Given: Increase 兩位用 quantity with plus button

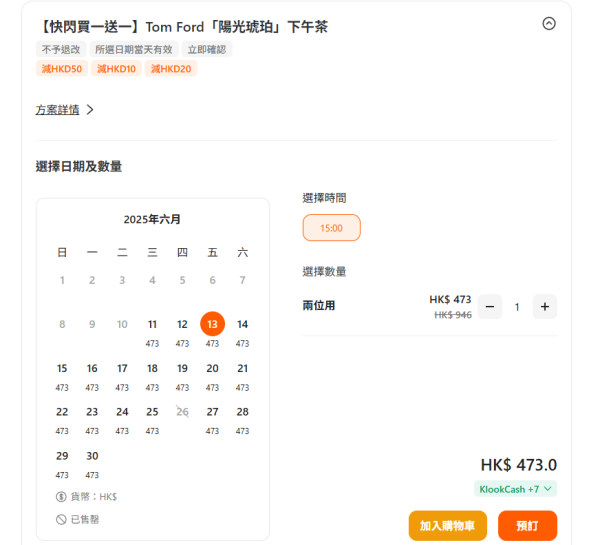Looking at the screenshot, I should tap(545, 307).
